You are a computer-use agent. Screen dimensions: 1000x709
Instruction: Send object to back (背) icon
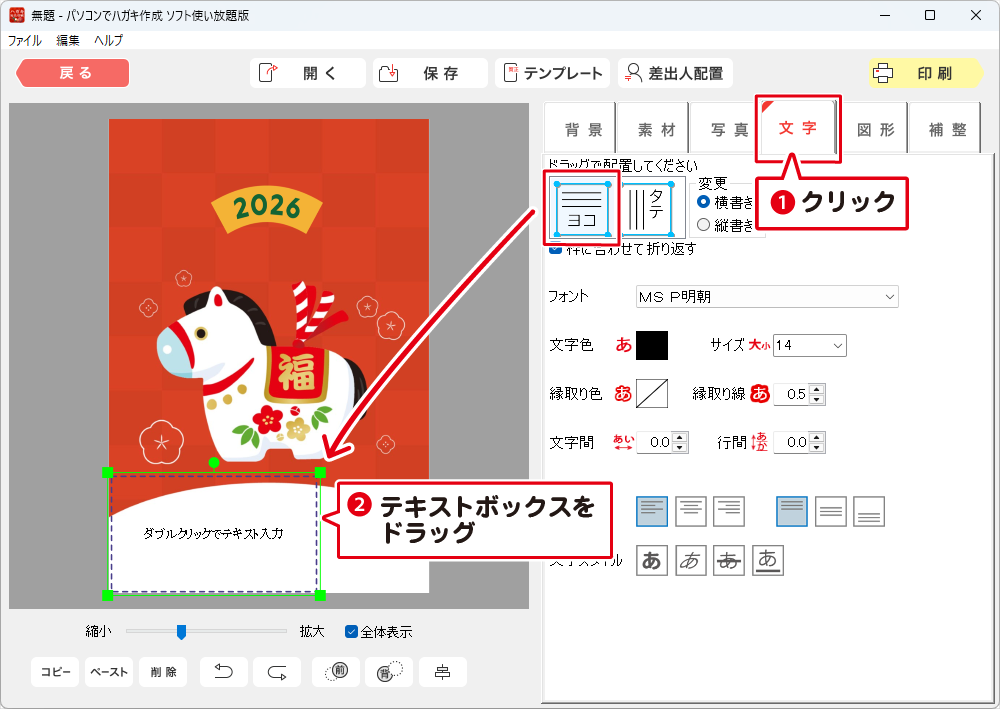pyautogui.click(x=389, y=672)
